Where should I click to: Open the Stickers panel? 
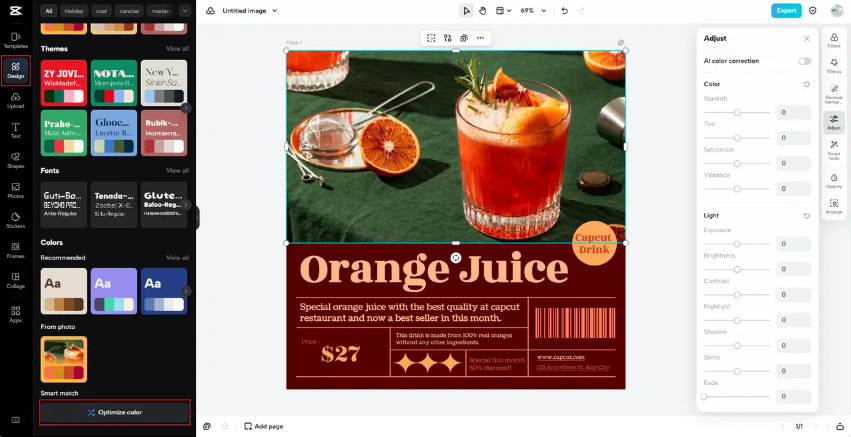point(16,220)
